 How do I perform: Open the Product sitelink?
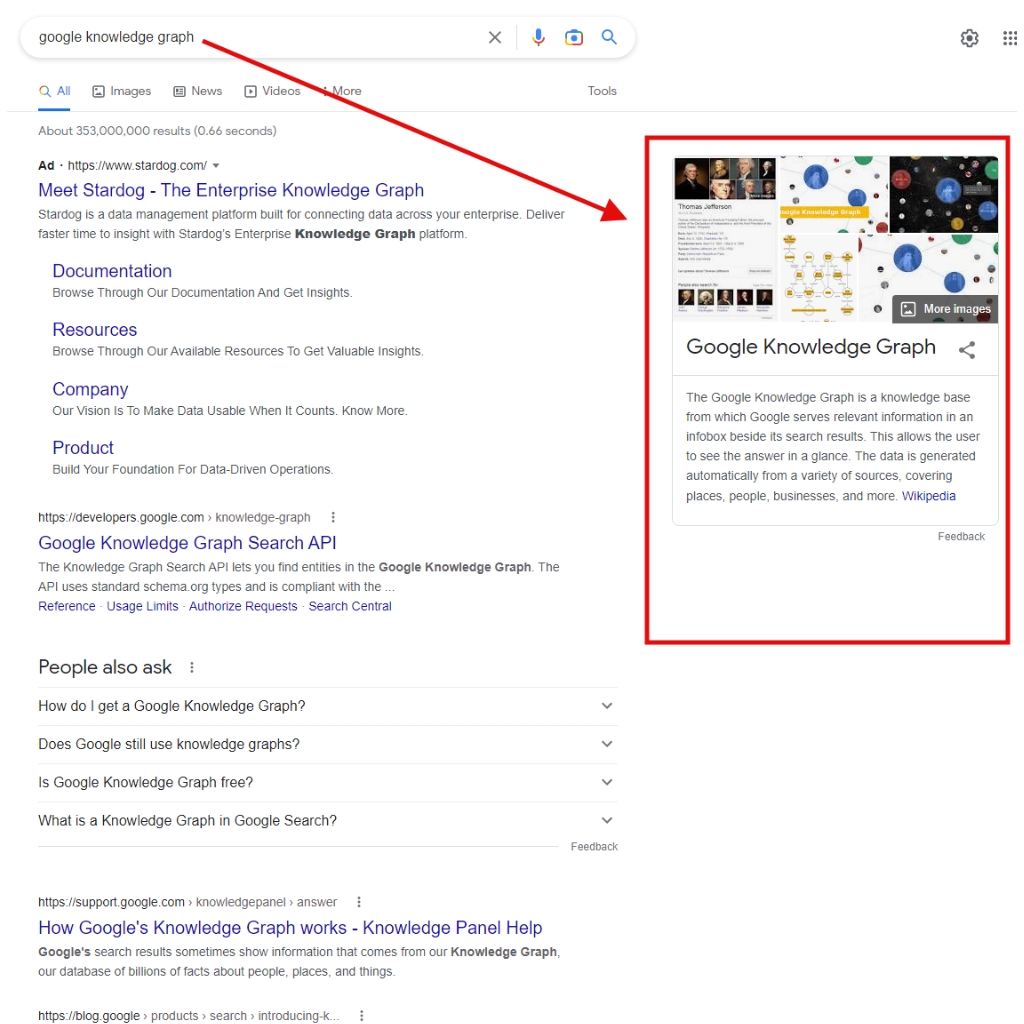[x=83, y=448]
